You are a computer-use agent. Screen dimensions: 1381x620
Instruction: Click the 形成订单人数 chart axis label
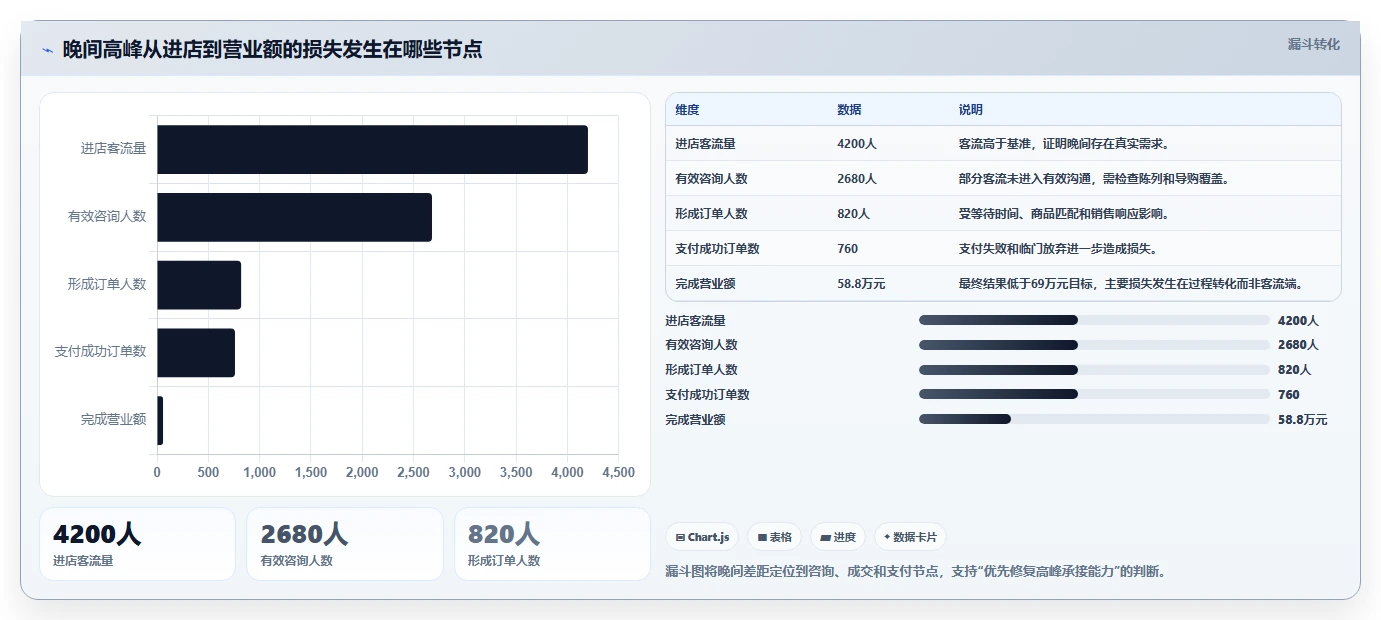click(107, 285)
